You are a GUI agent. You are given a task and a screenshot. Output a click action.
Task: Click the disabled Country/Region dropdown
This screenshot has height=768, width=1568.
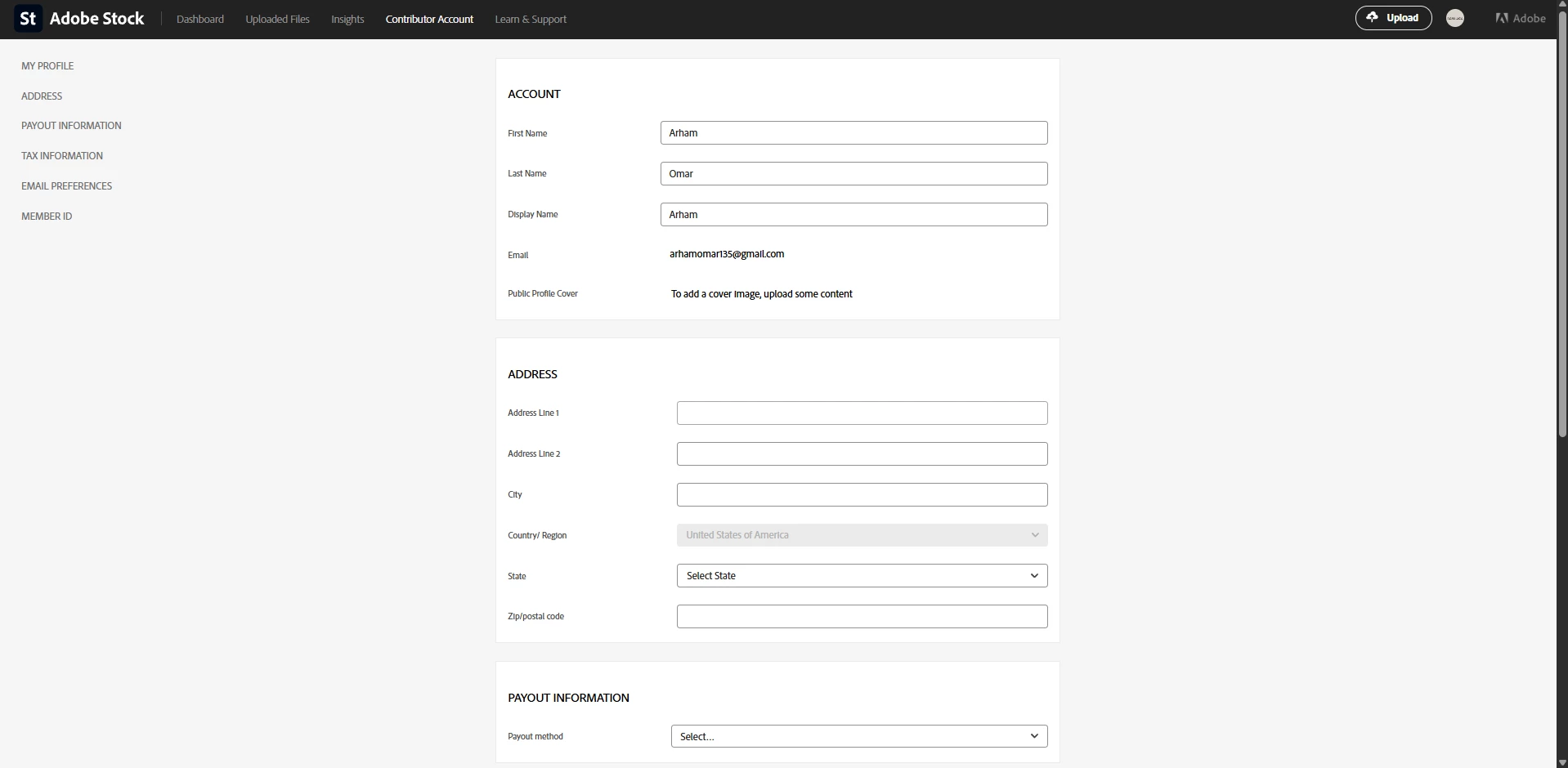(x=862, y=535)
